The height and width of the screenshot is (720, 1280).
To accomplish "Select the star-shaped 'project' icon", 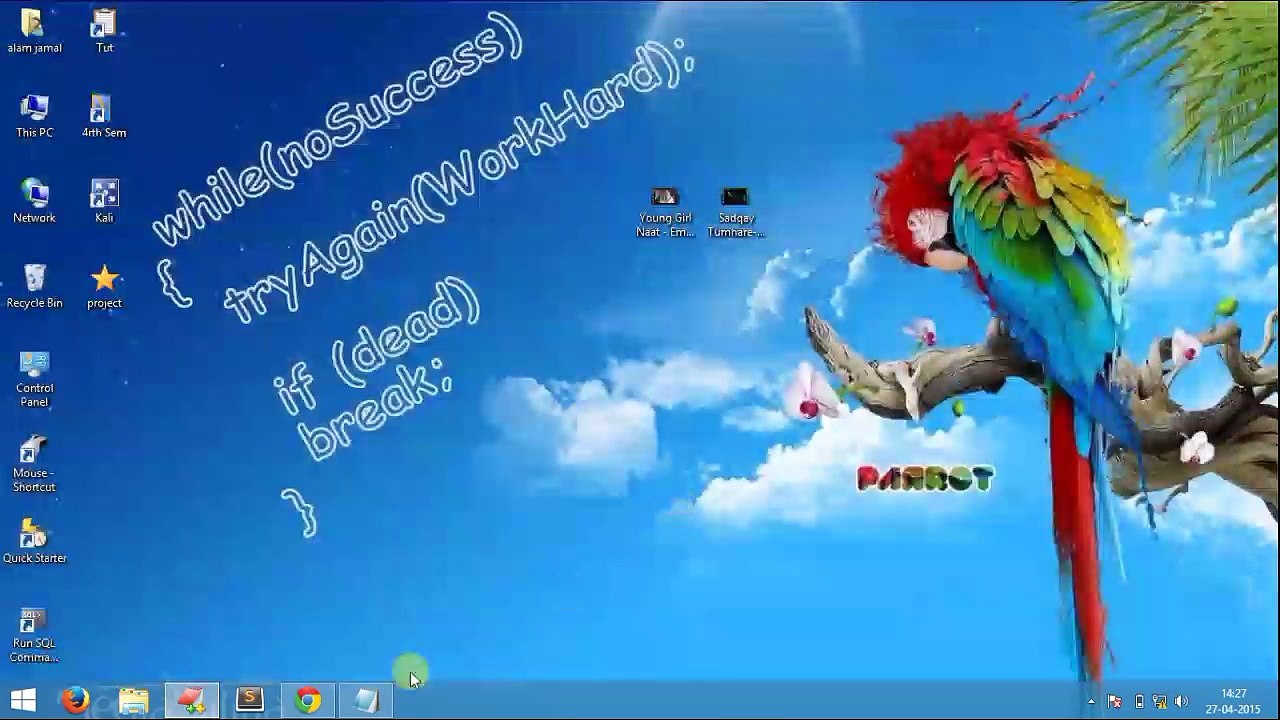I will (x=104, y=285).
